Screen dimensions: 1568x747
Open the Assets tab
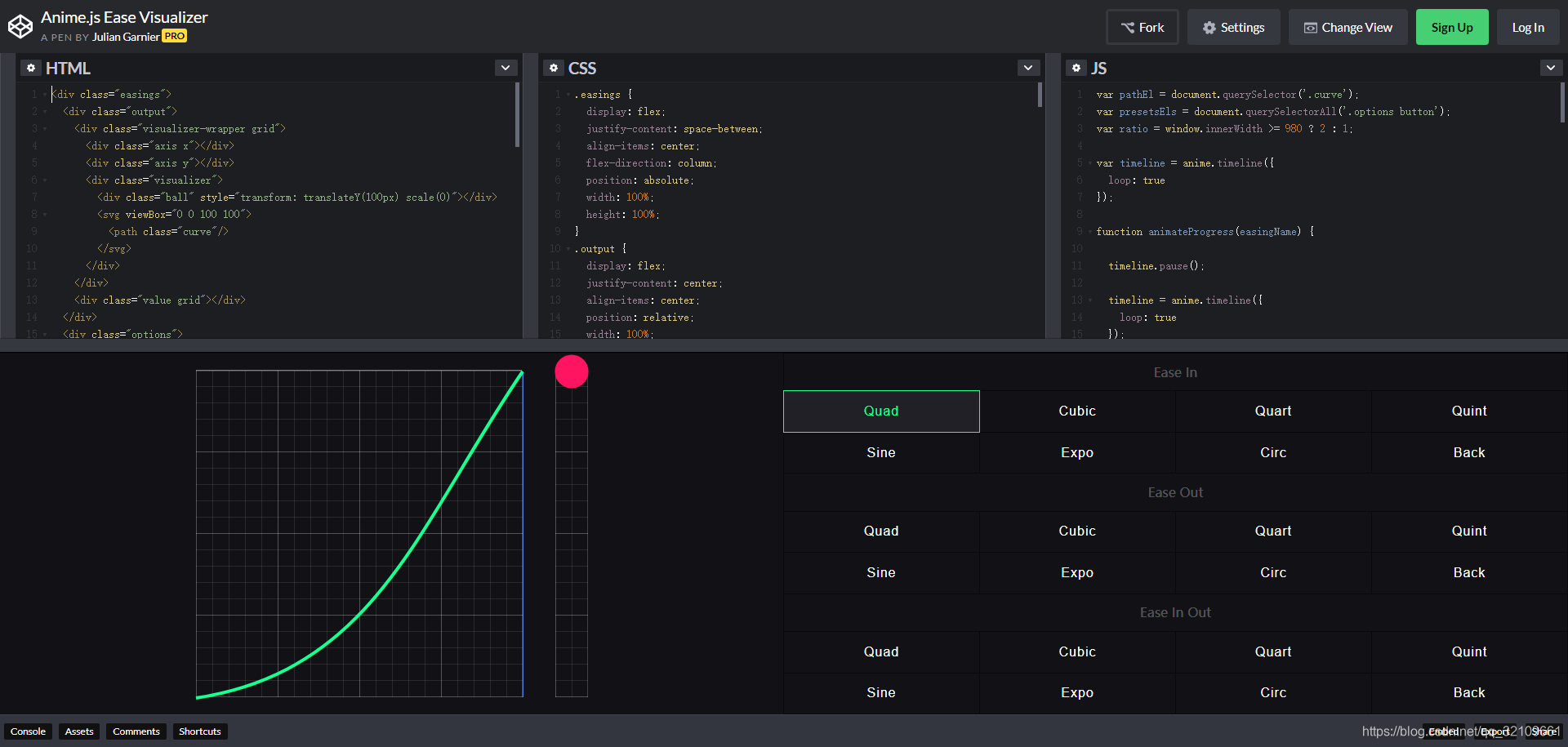click(x=79, y=731)
